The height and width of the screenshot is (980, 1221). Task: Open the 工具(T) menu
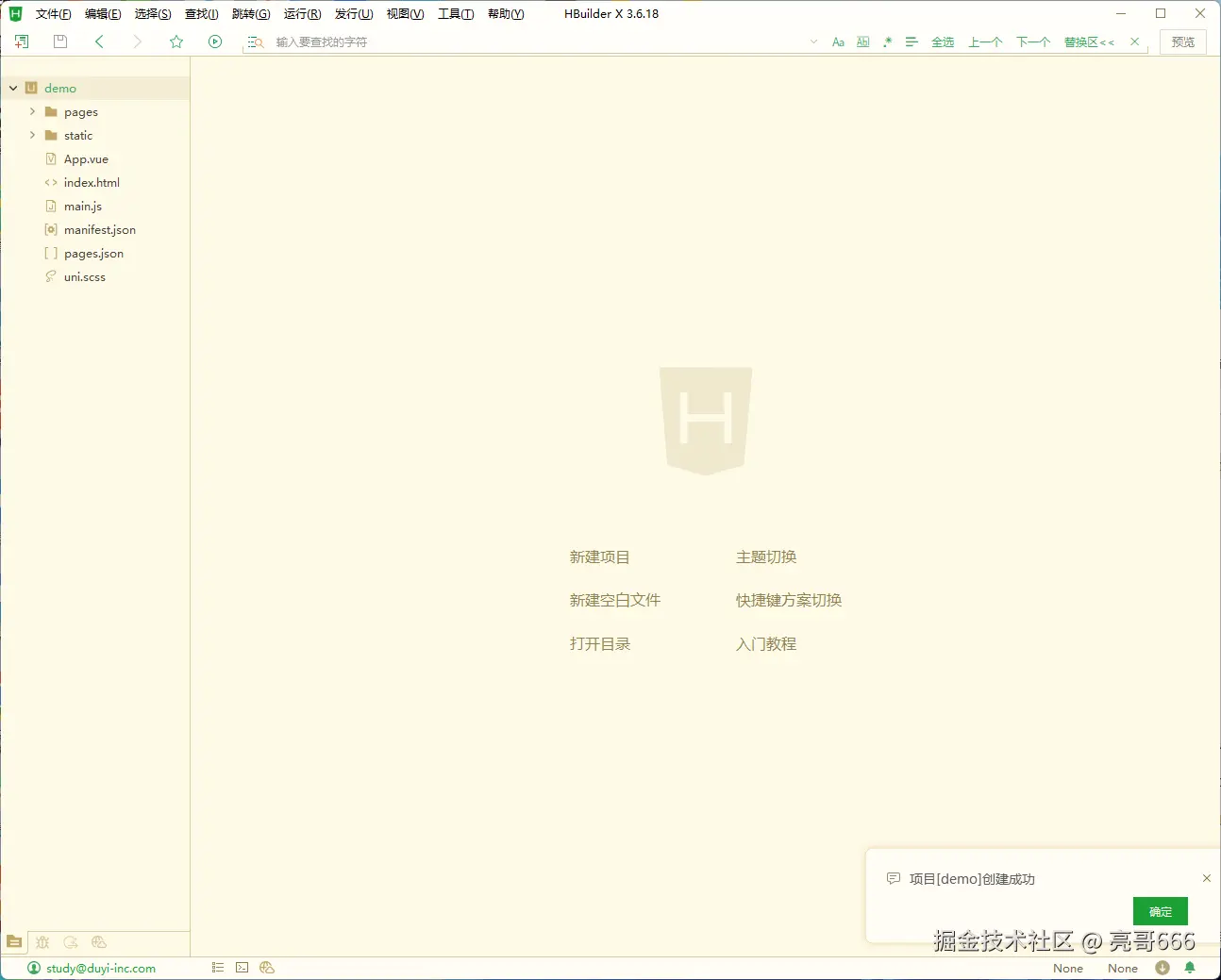(x=456, y=14)
